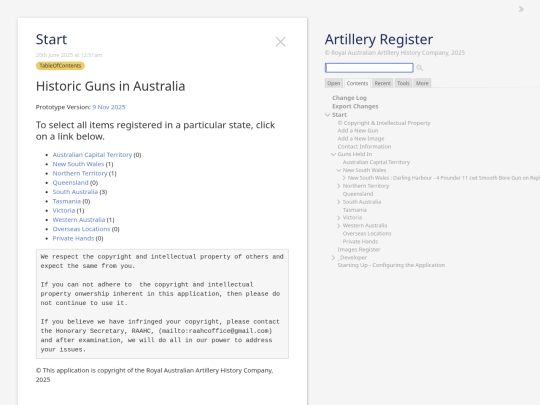This screenshot has width=540, height=405.
Task: Click the Start label in the contents tree
Action: 339,115
